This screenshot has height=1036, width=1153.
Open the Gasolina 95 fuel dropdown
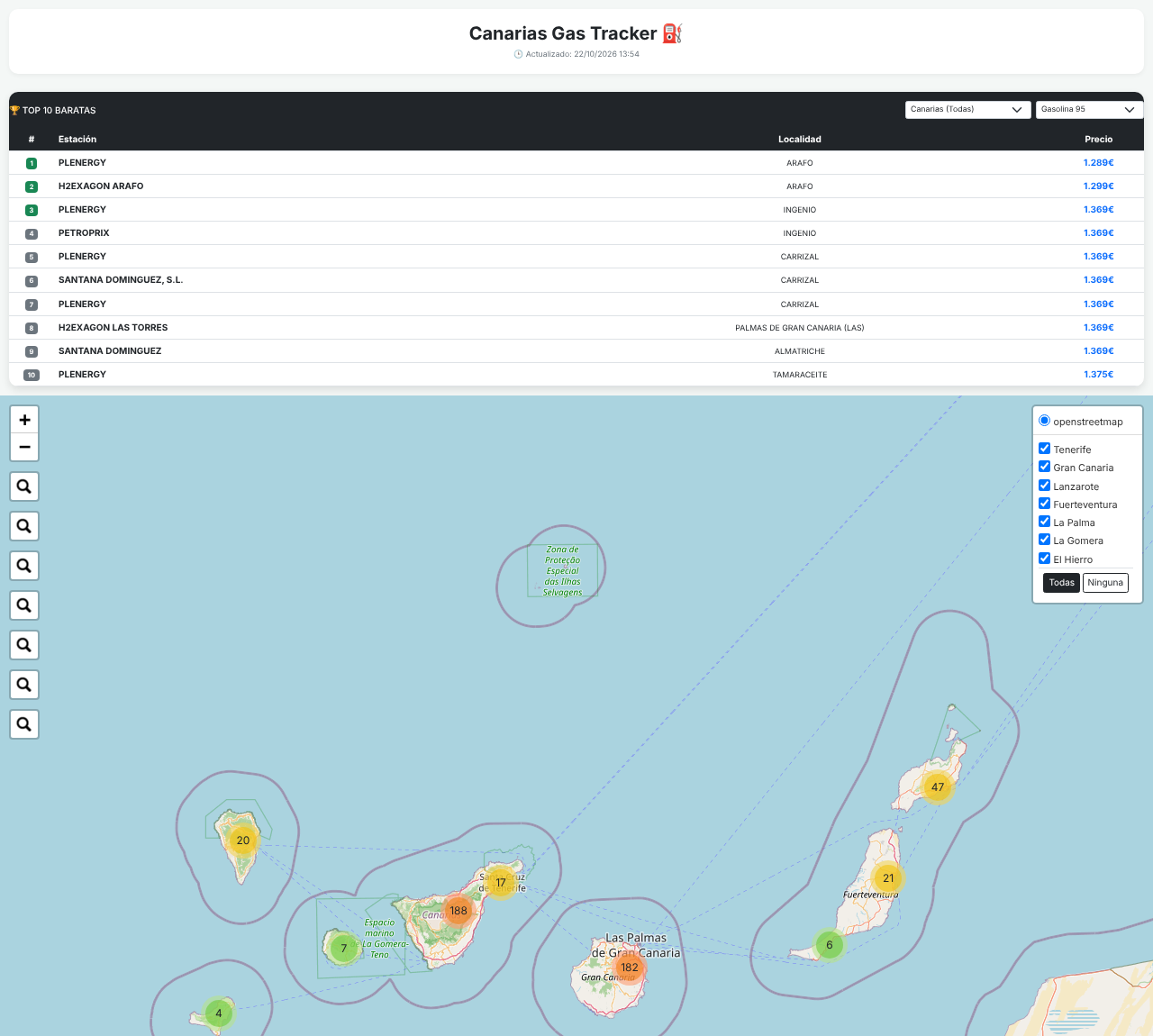pyautogui.click(x=1089, y=110)
